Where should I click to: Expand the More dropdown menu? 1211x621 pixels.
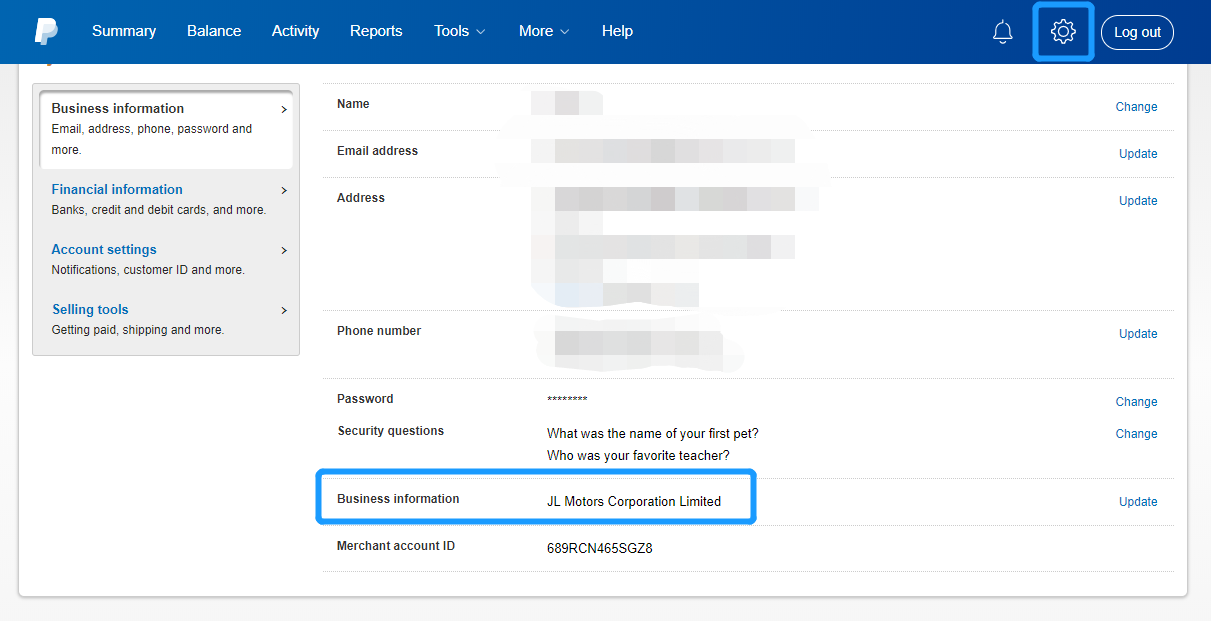[x=543, y=31]
